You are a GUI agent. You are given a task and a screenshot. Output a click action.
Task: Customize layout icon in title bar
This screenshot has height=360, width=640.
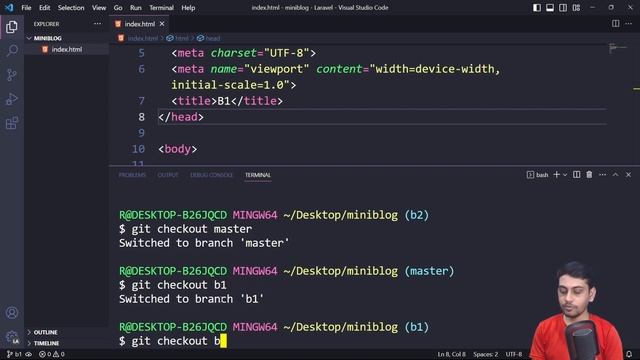click(576, 8)
